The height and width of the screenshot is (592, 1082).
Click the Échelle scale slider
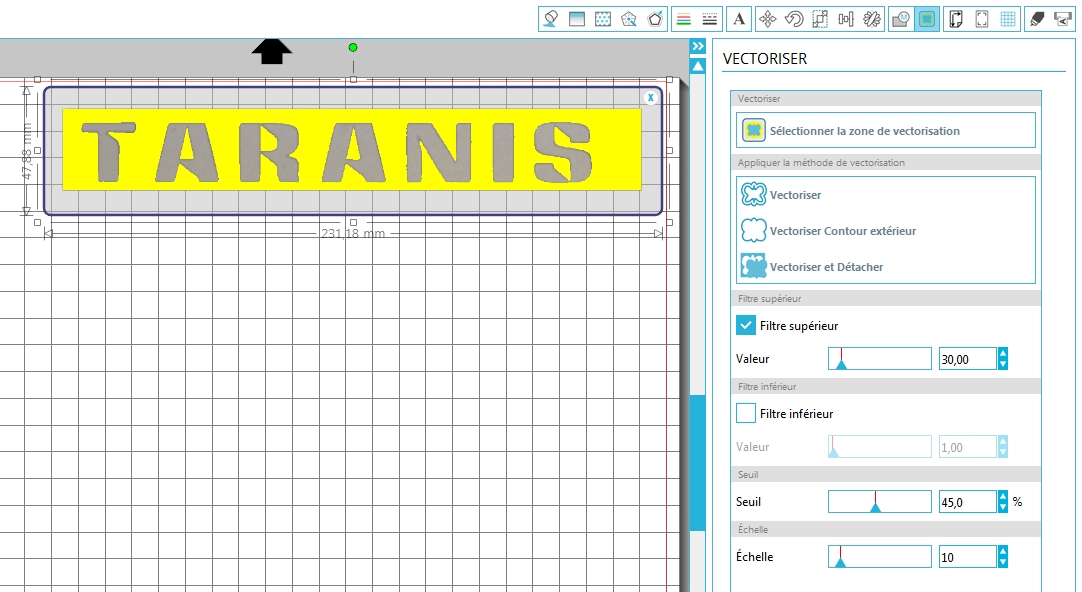click(880, 557)
